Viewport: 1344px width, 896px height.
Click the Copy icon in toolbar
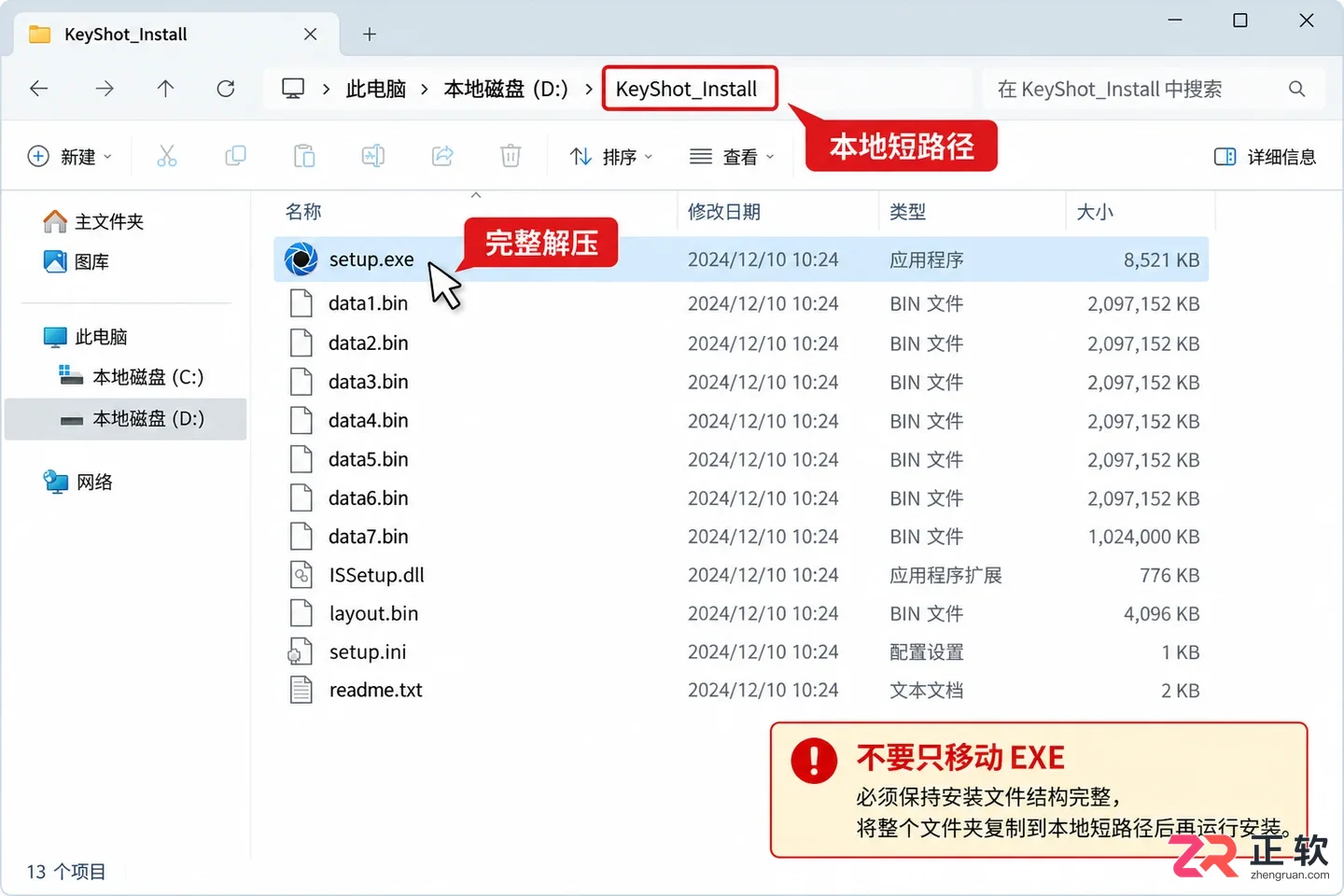[x=236, y=156]
